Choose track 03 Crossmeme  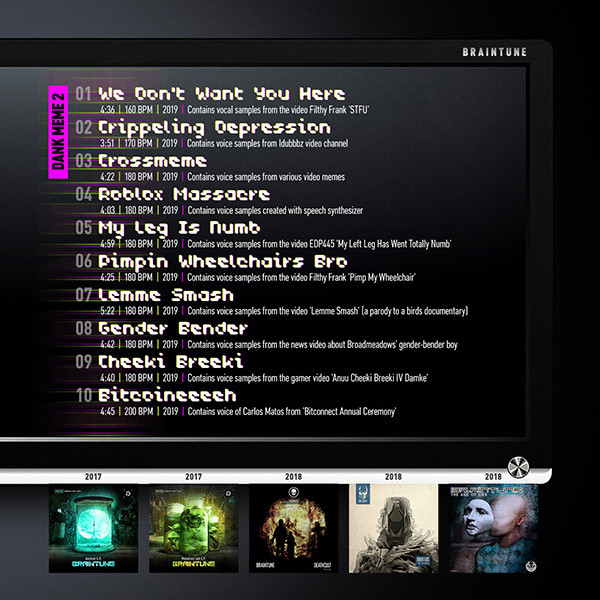pos(153,161)
